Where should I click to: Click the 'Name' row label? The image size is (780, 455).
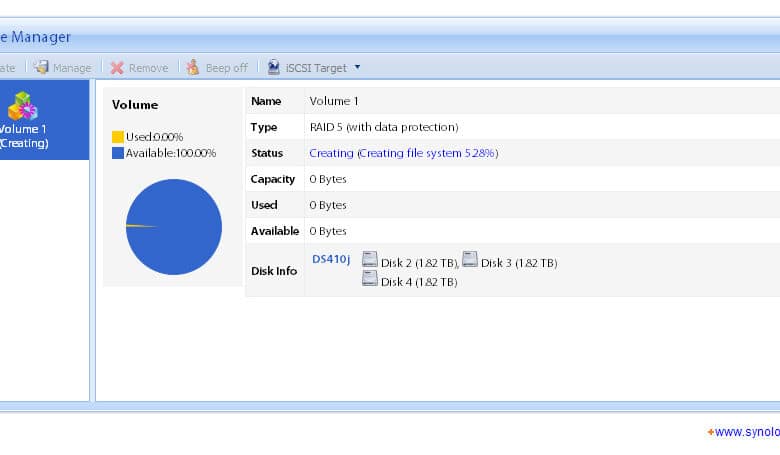pyautogui.click(x=266, y=101)
